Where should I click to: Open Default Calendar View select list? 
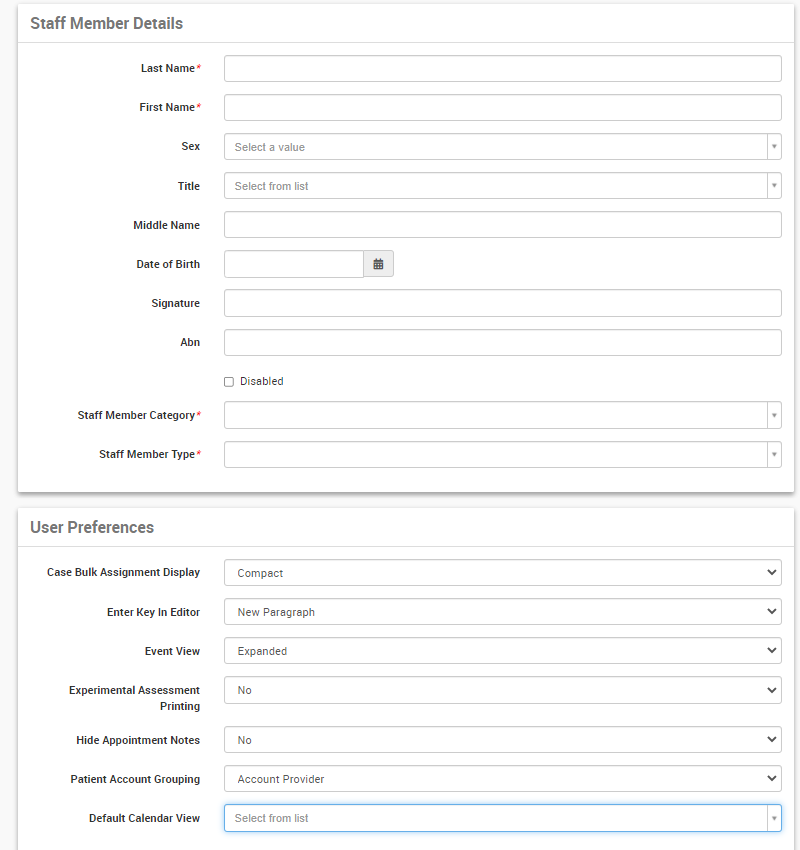502,818
